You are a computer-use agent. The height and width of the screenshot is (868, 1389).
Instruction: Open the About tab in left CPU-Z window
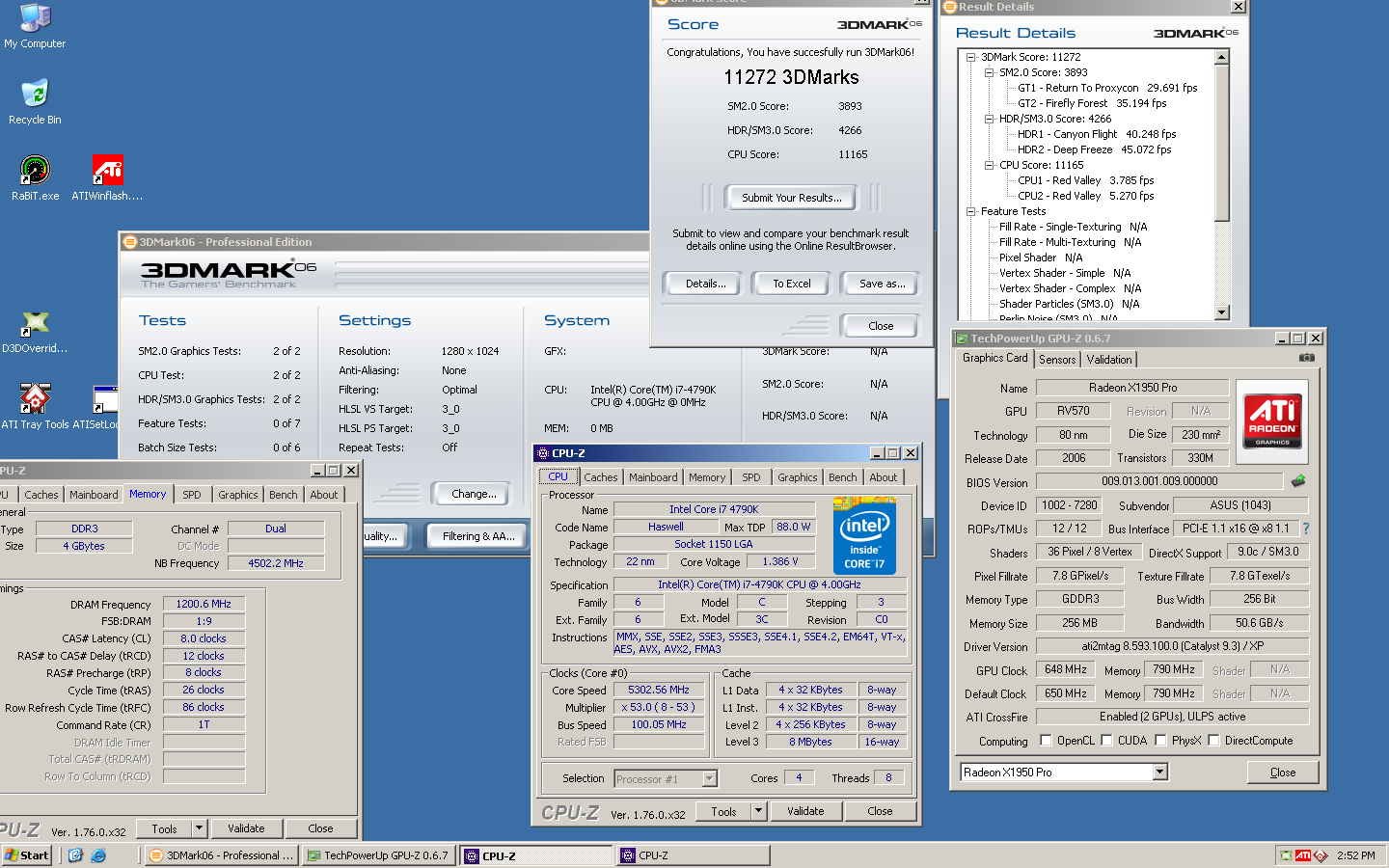[x=324, y=495]
